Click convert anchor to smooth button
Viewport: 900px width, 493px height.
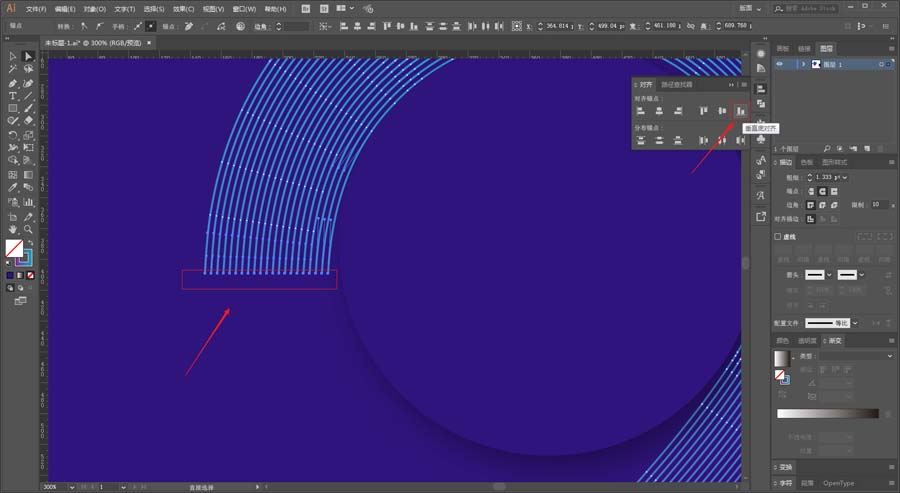(99, 26)
